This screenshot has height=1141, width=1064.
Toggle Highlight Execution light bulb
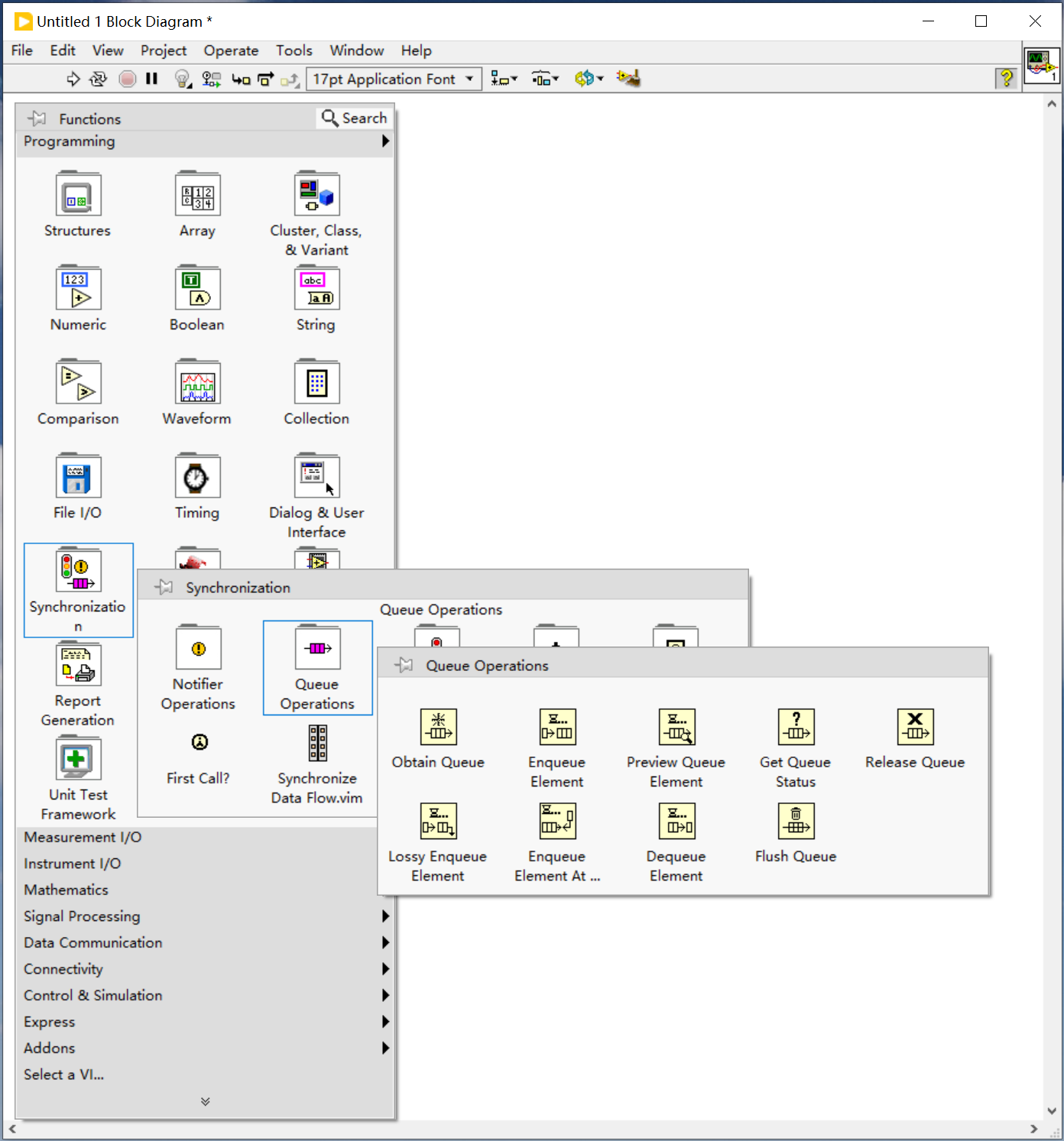[182, 79]
